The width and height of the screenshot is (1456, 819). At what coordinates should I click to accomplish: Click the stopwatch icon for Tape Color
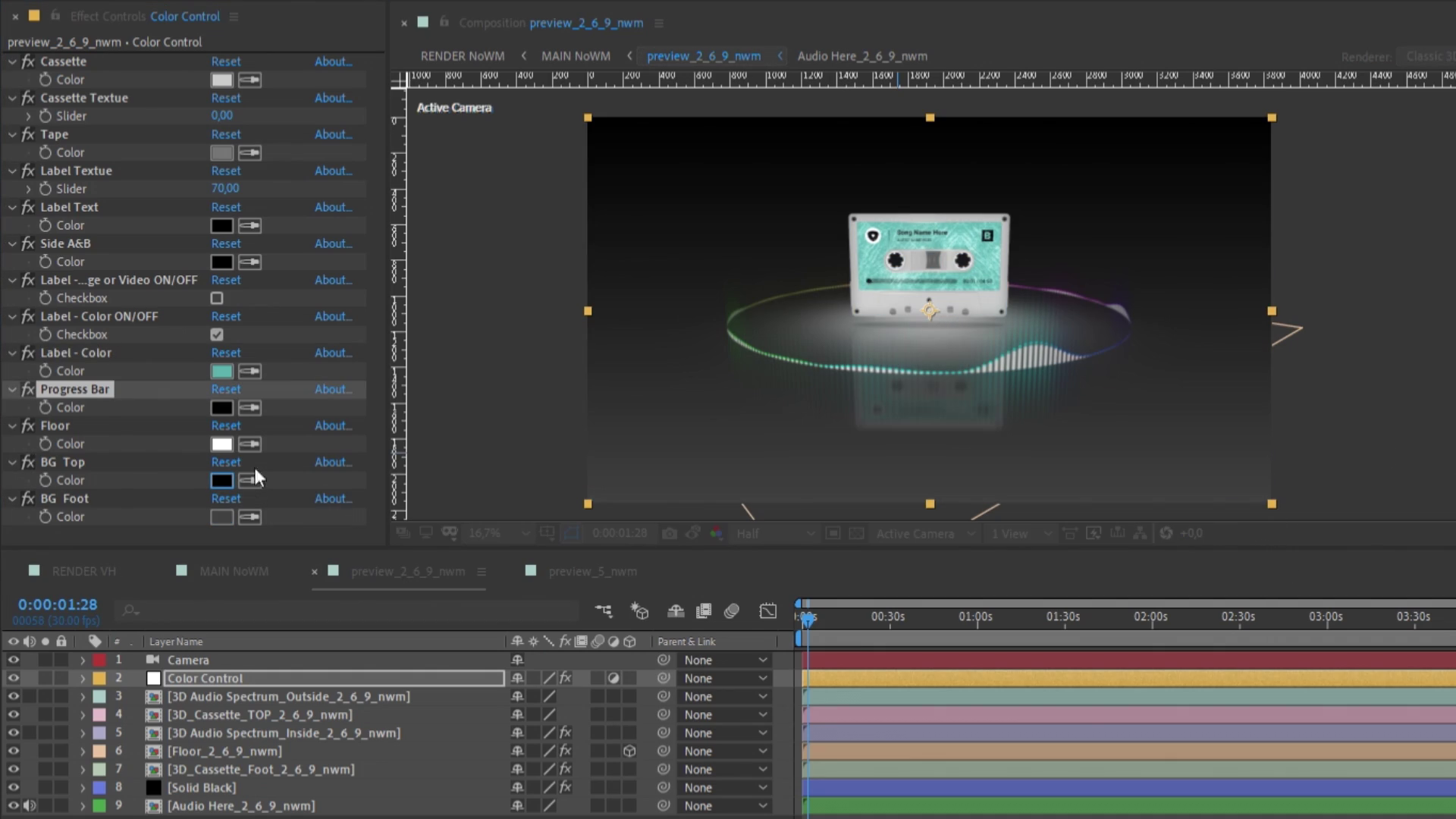pyautogui.click(x=45, y=152)
